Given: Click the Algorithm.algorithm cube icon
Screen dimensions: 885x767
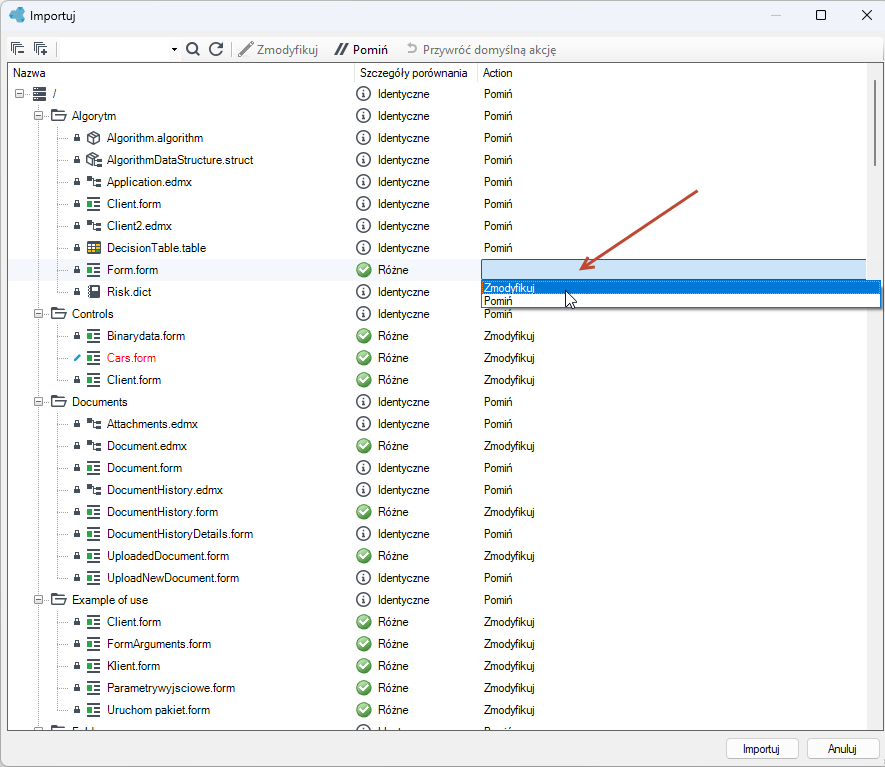Looking at the screenshot, I should click(94, 138).
